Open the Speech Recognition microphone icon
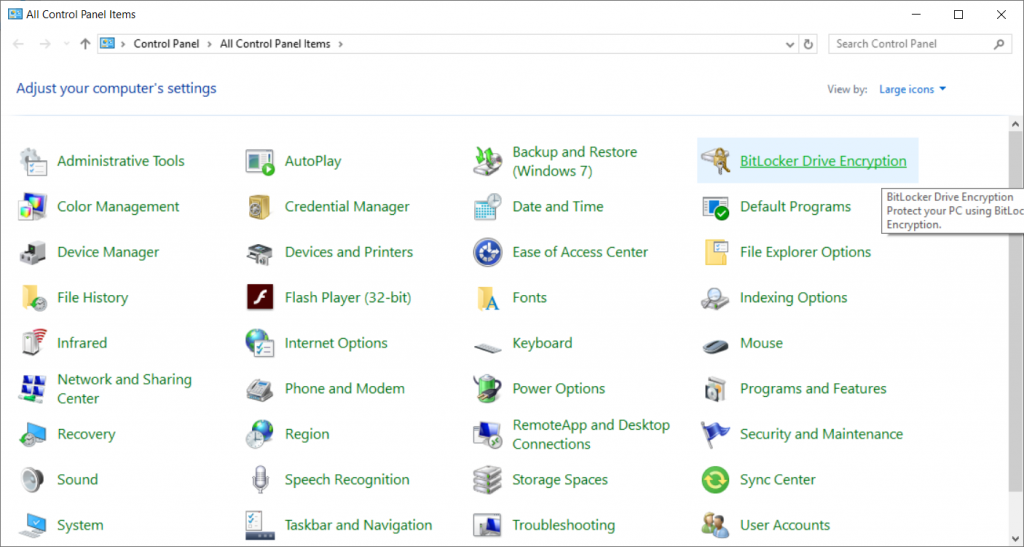 coord(260,480)
